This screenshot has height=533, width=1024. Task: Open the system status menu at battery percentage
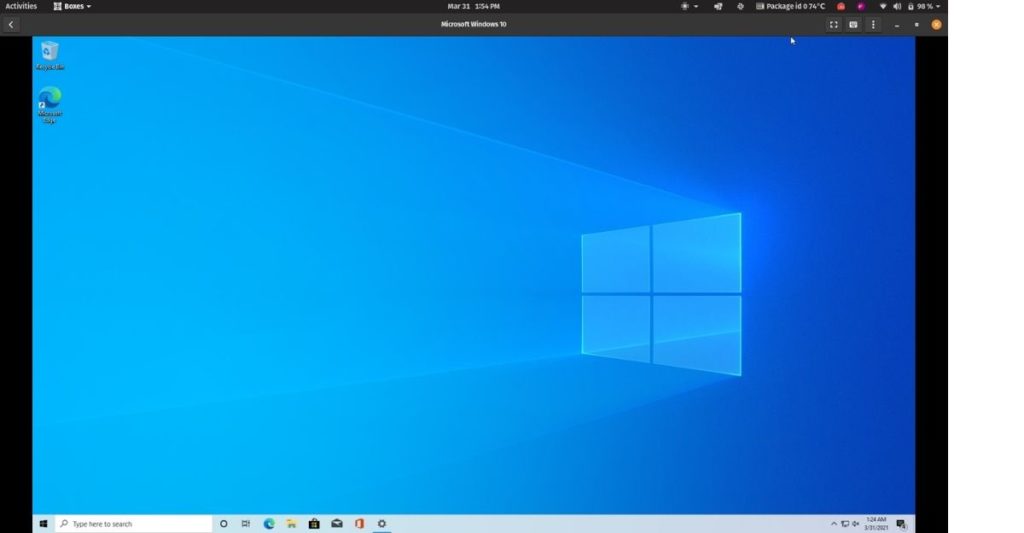pos(923,6)
